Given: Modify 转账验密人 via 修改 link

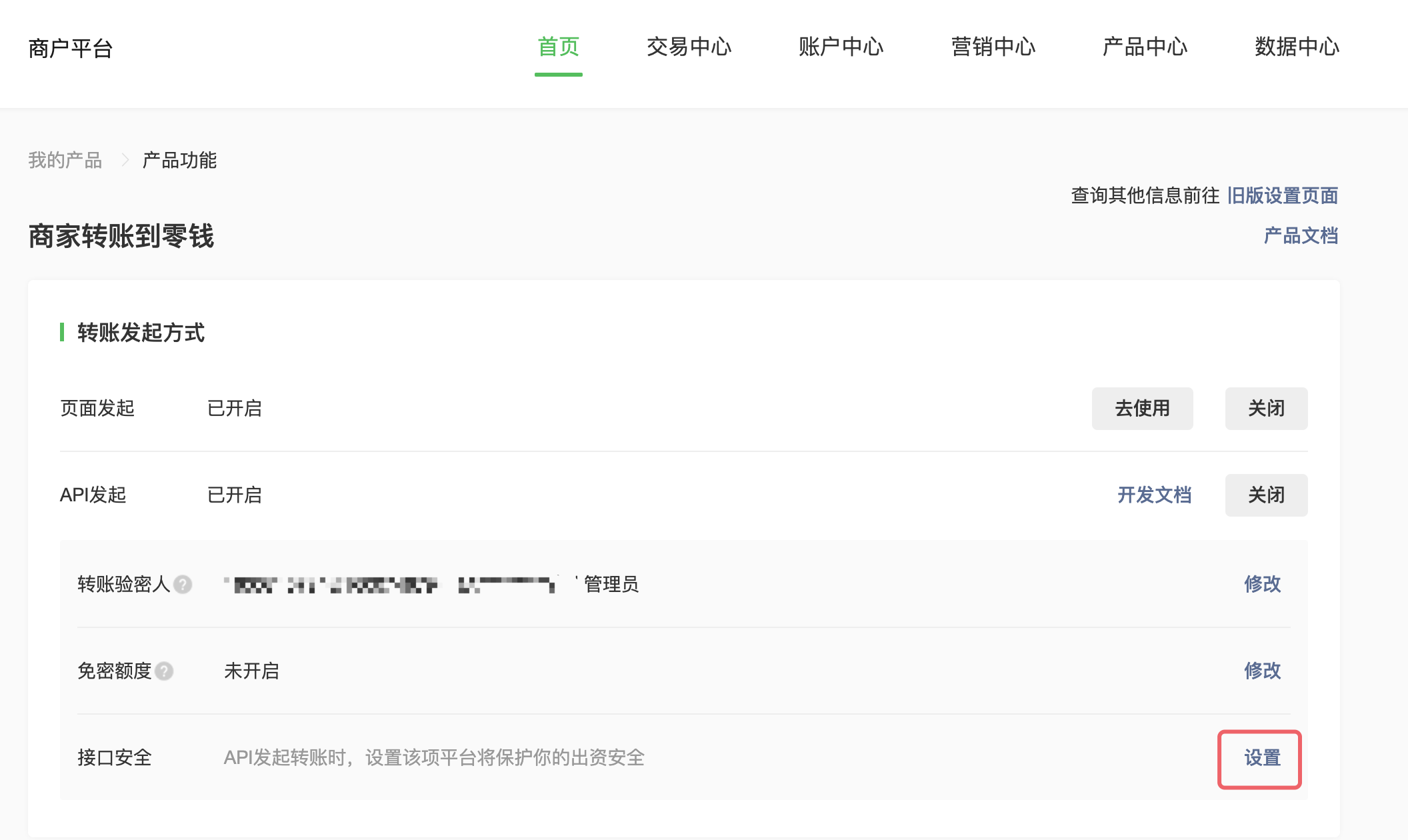Looking at the screenshot, I should tap(1262, 584).
